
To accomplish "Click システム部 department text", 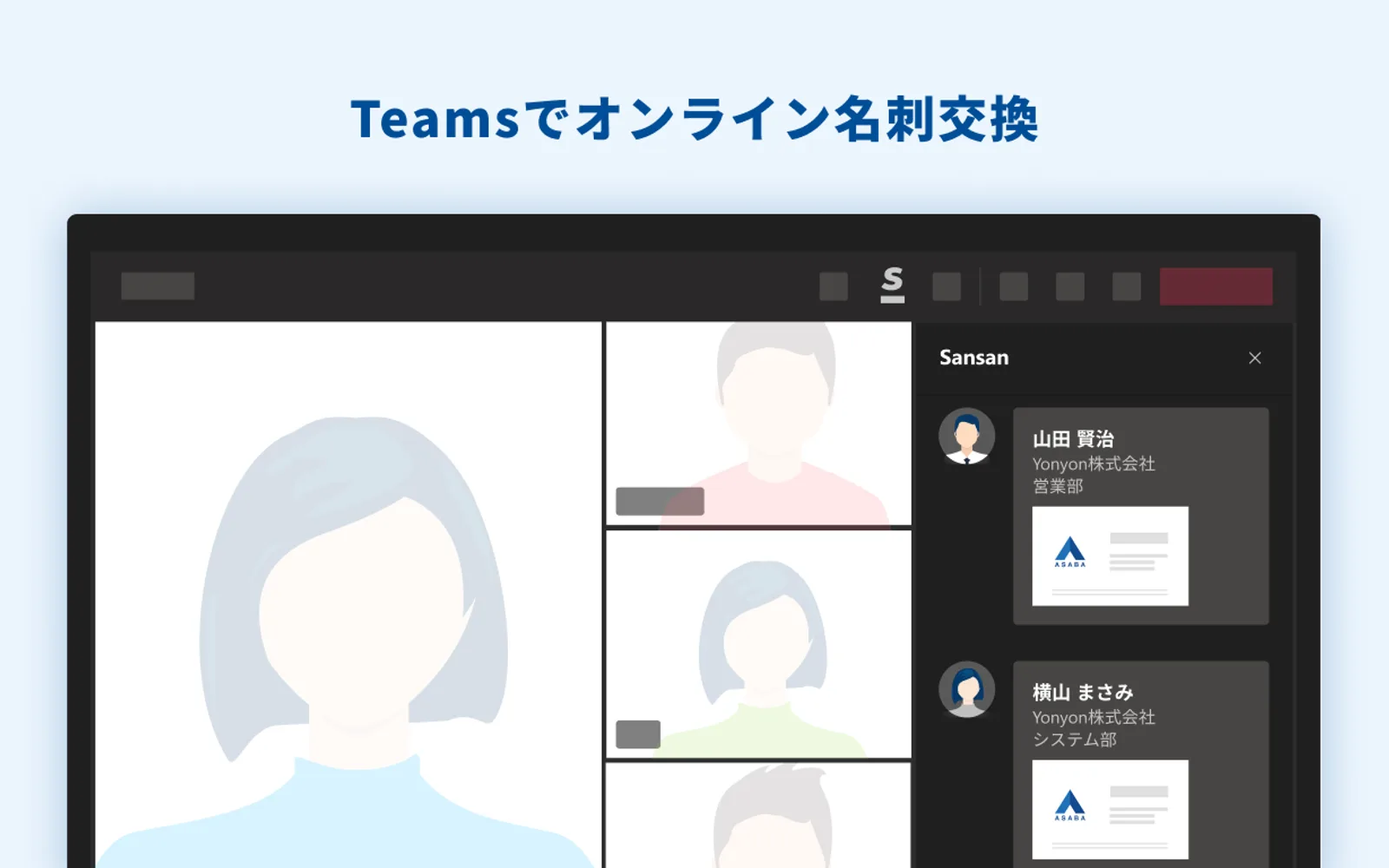I will [x=1074, y=740].
